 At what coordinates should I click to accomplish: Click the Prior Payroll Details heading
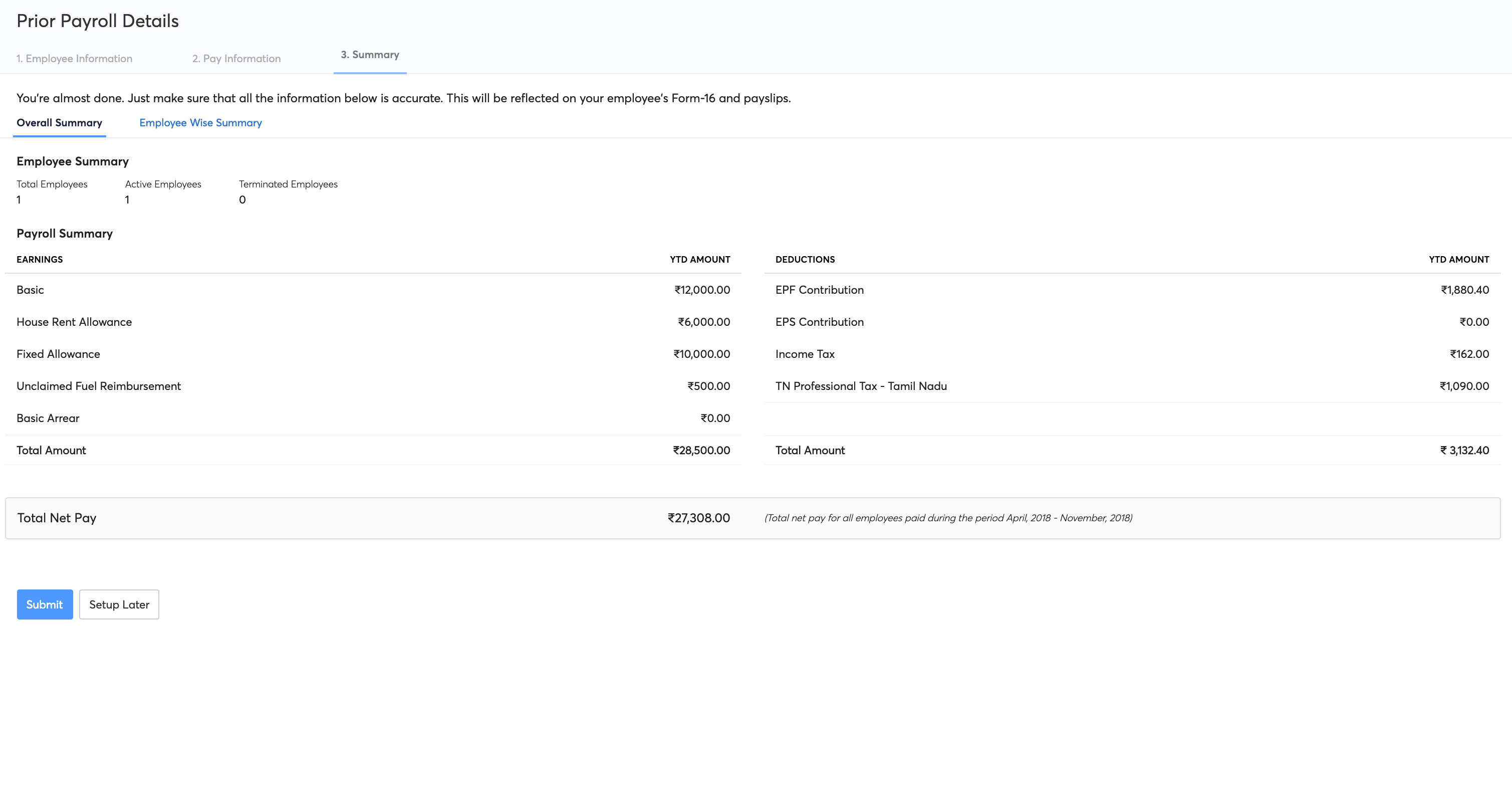pos(97,21)
